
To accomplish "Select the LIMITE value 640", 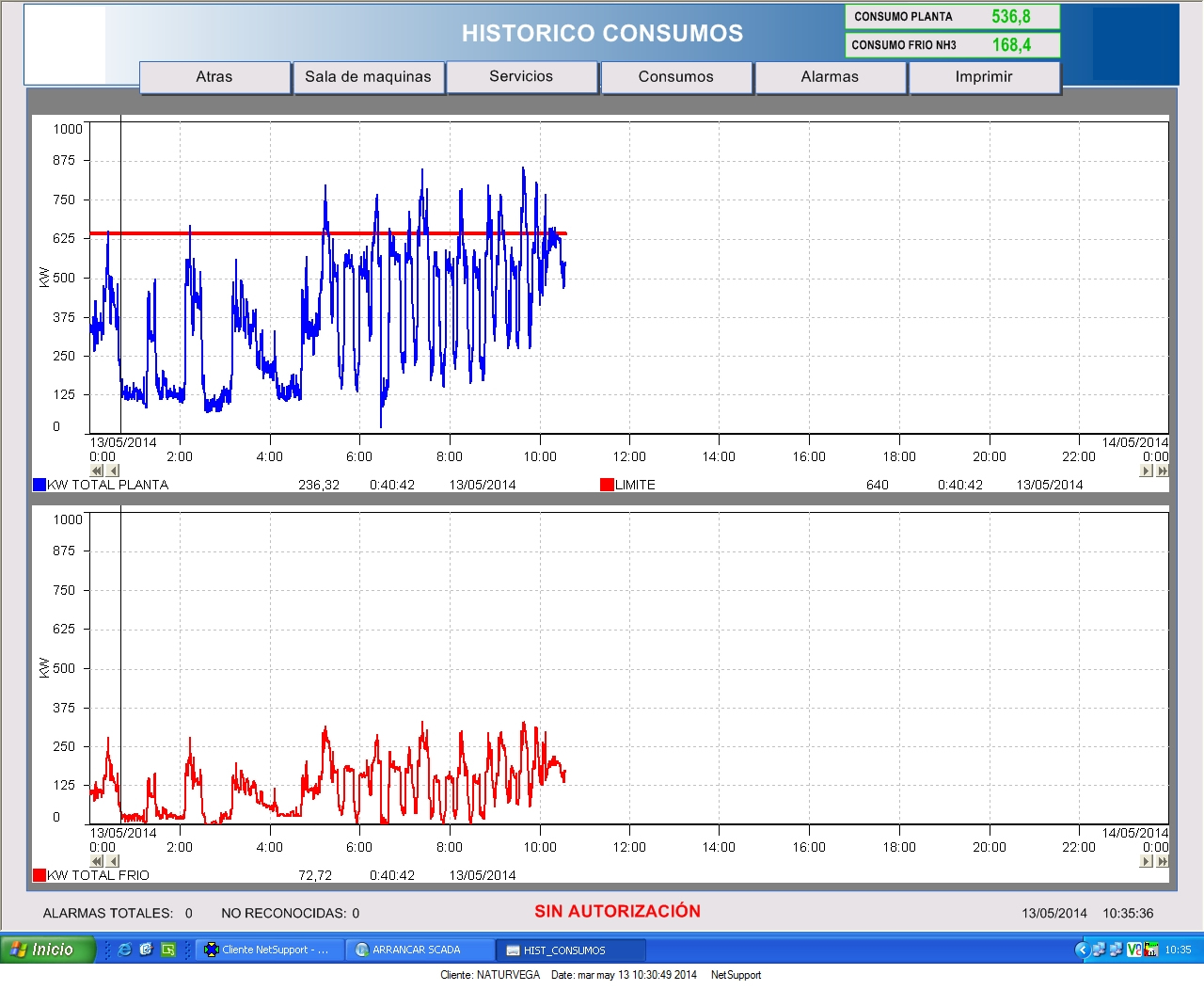I will click(x=878, y=485).
